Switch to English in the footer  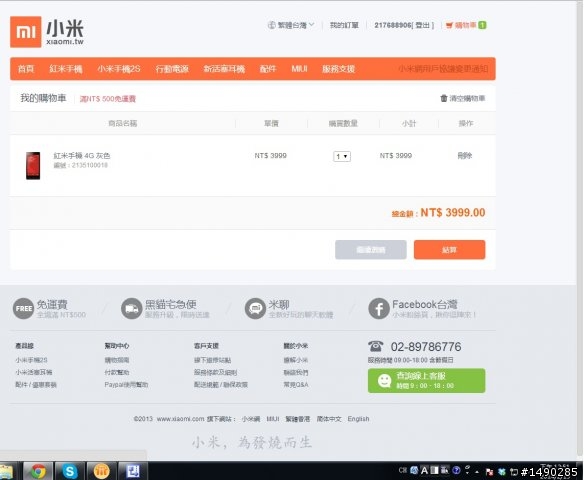tap(358, 419)
